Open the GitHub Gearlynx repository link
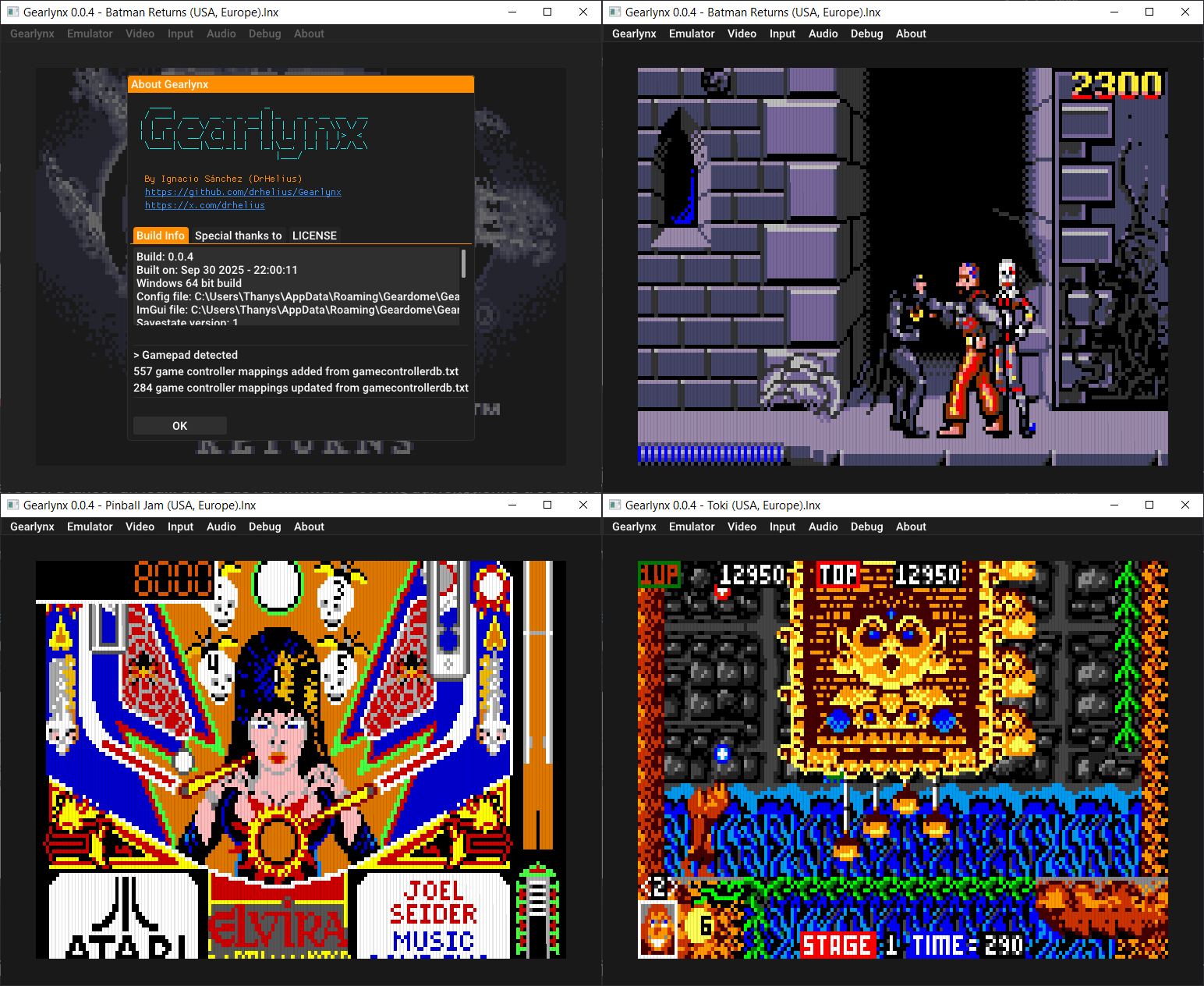Image resolution: width=1204 pixels, height=986 pixels. click(243, 192)
